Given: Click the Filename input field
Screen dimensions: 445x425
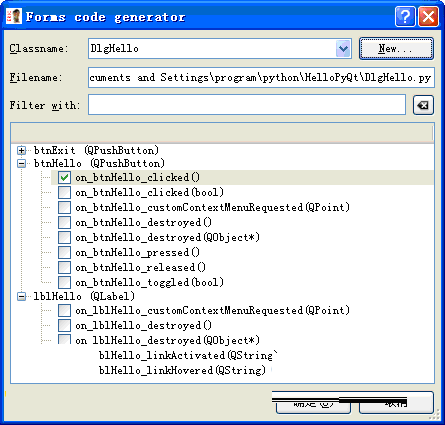Looking at the screenshot, I should pyautogui.click(x=261, y=78).
